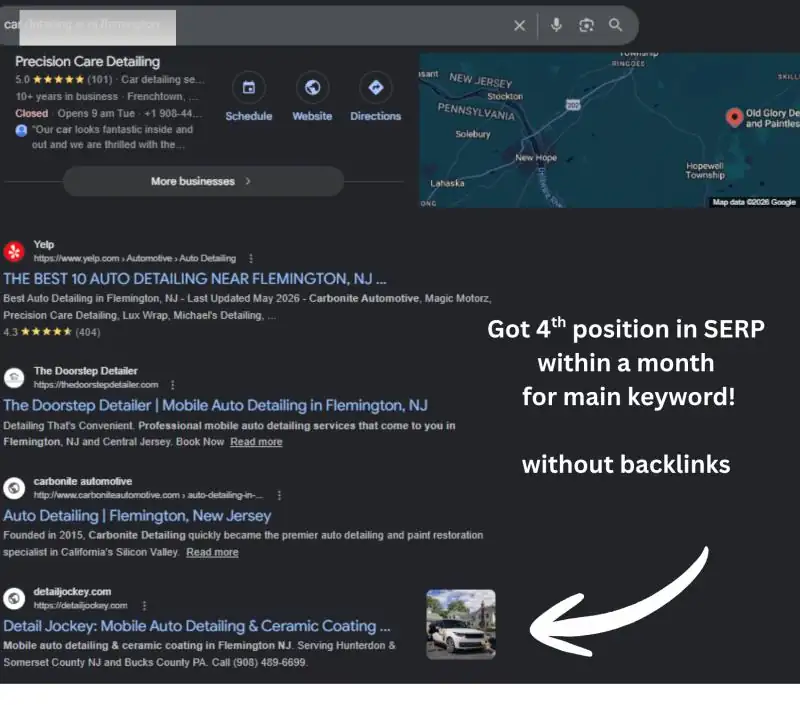Click thedoorstepdetailer.com URL text
This screenshot has width=800, height=705.
[96, 385]
